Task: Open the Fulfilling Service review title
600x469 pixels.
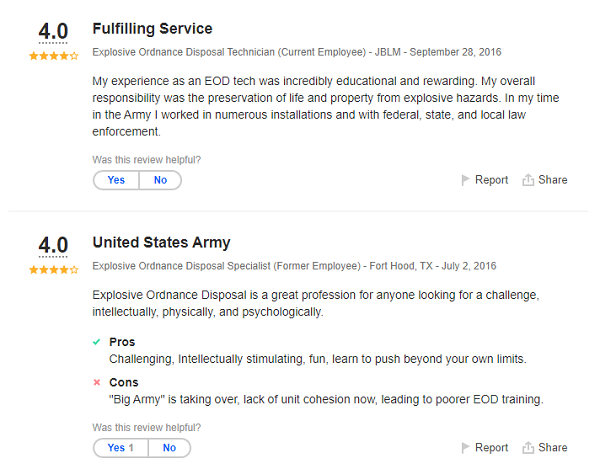Action: point(152,29)
